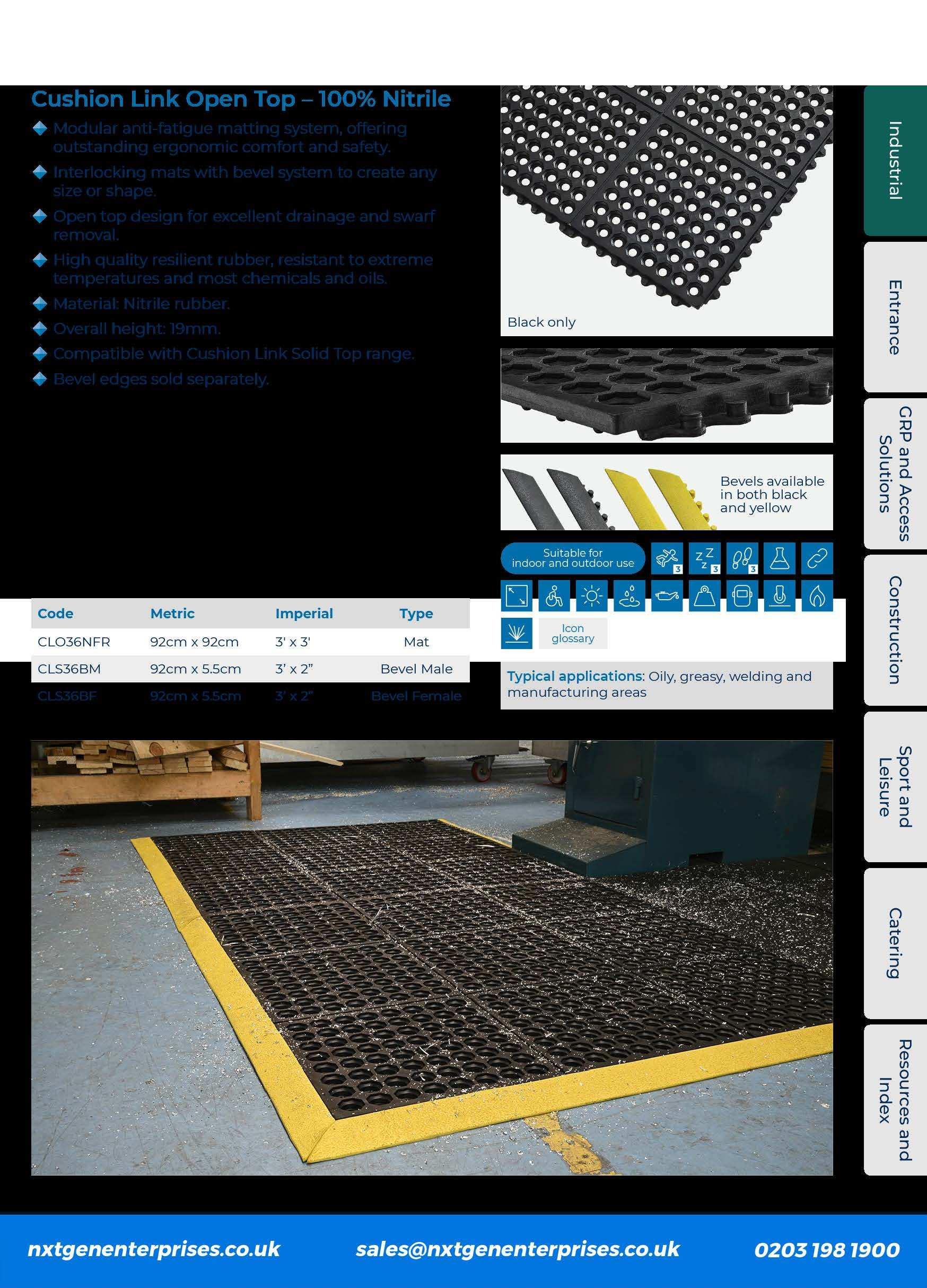Open the Resources and Index tab
This screenshot has width=927, height=1288.
pos(895,1100)
